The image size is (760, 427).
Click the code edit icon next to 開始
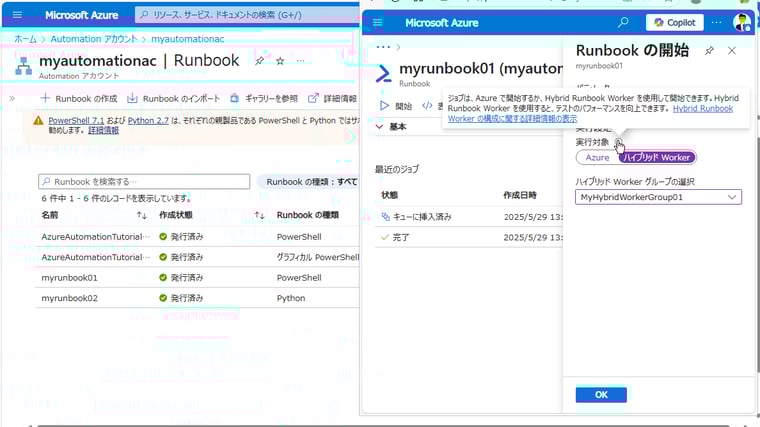point(427,106)
